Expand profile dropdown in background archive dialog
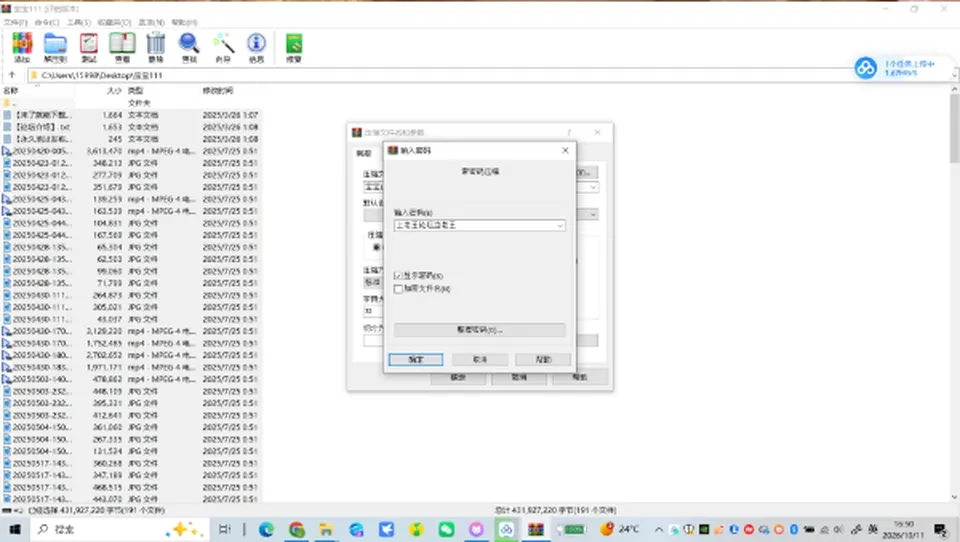 (593, 214)
